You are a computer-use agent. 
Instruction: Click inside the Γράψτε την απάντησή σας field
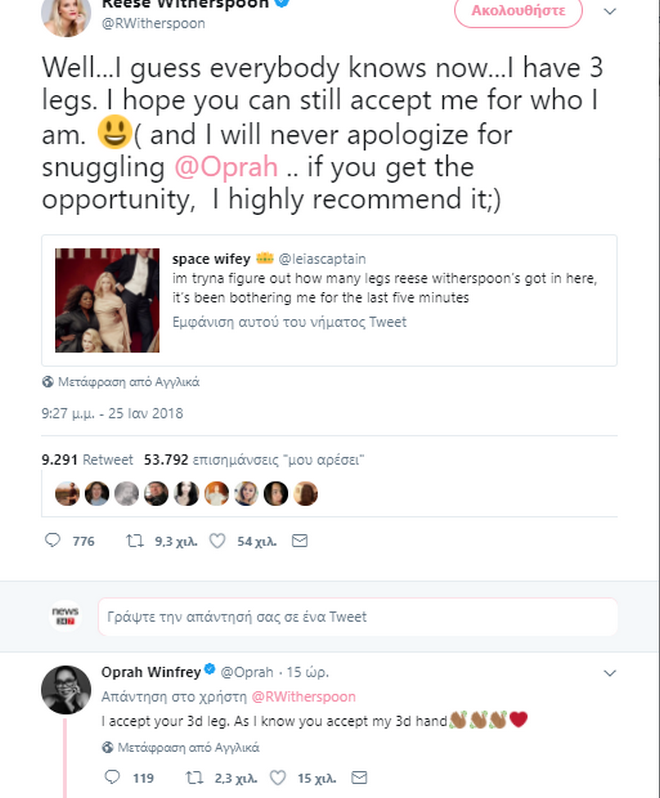[357, 617]
